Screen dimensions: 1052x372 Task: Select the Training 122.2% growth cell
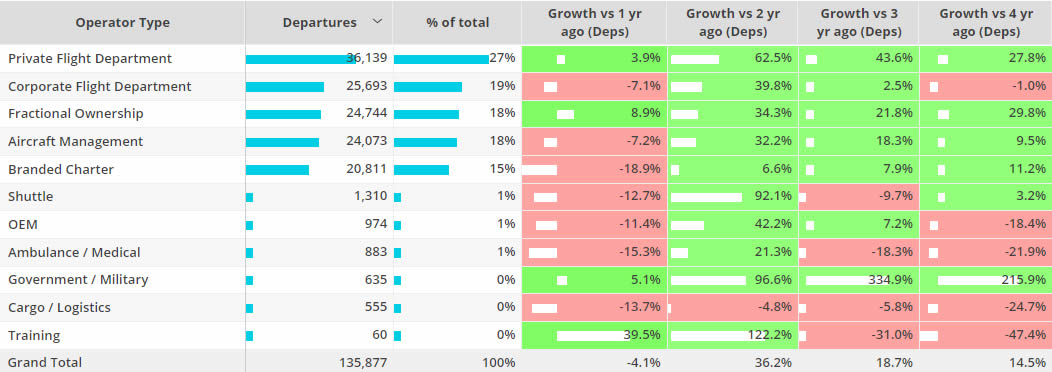(x=733, y=335)
